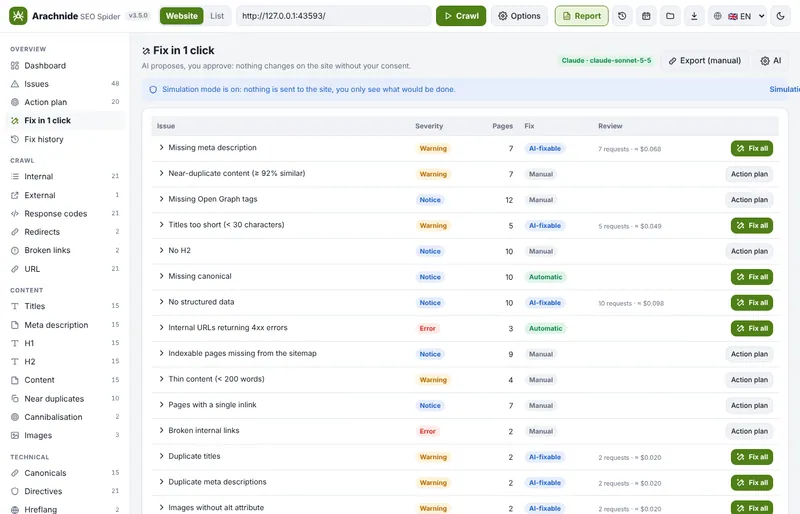Open Action plan in the sidebar
Screen dimensions: 800x514
pyautogui.click(x=65, y=102)
